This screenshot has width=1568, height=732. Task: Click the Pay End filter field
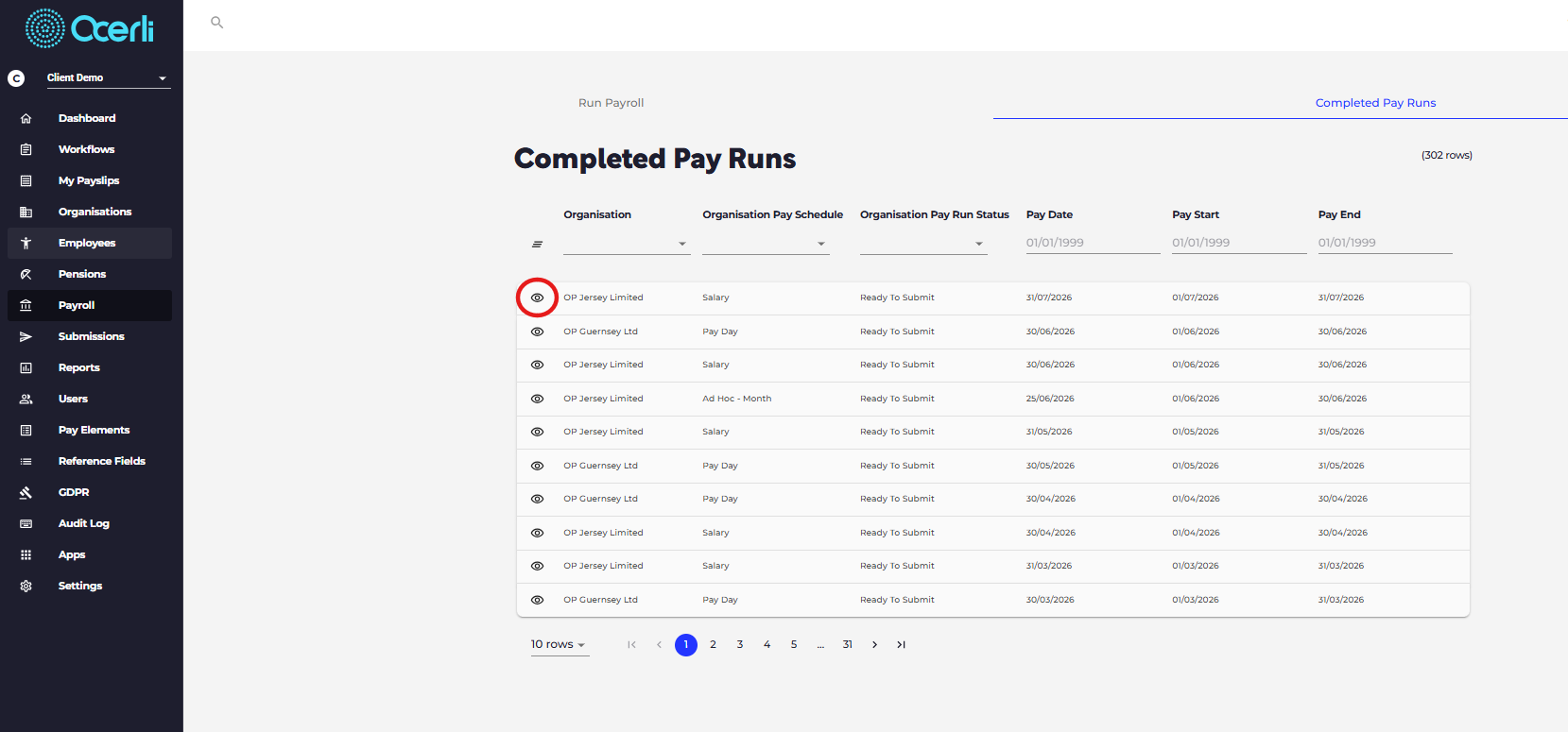tap(1385, 243)
